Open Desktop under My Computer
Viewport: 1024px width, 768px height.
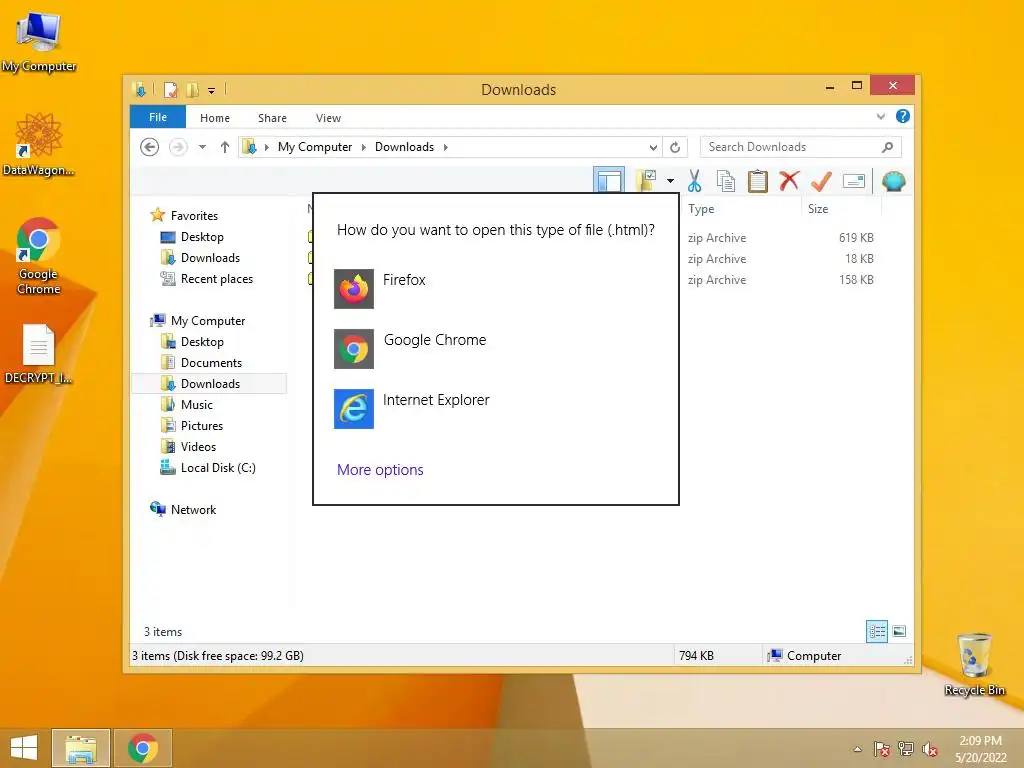pos(202,342)
